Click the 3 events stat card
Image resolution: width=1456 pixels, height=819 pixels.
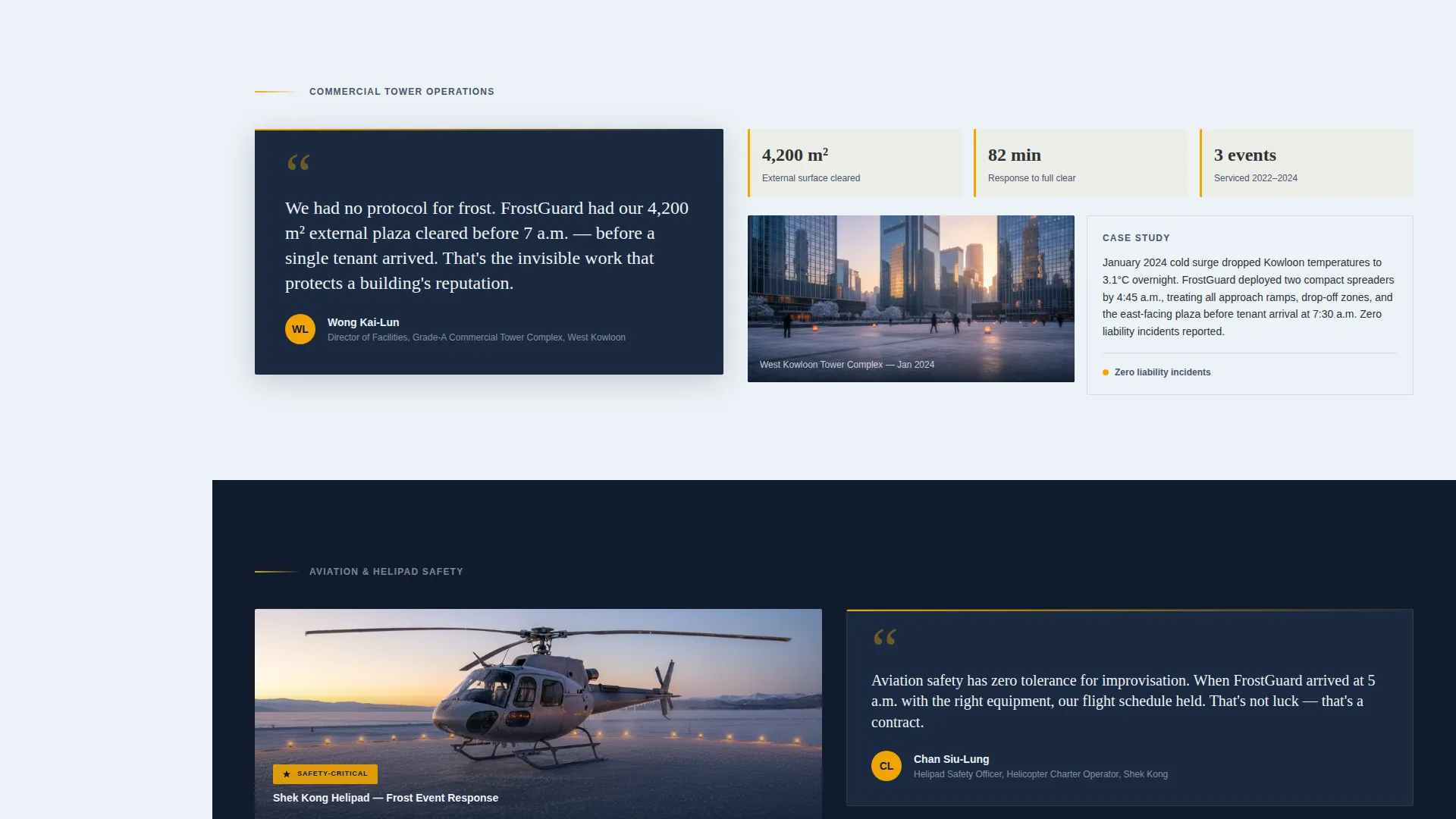1307,163
